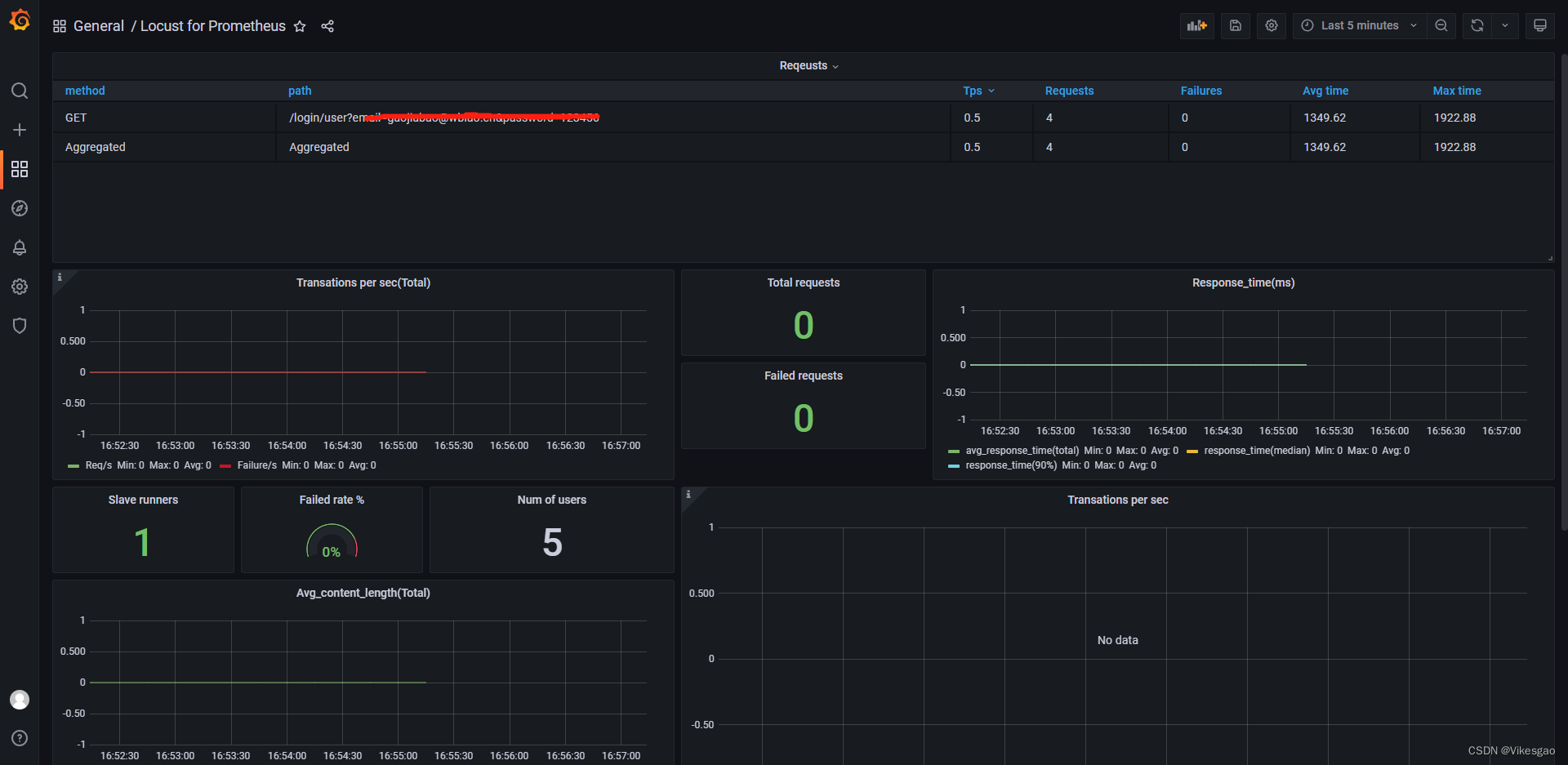
Task: Open the Grafana home logo
Action: tap(20, 20)
